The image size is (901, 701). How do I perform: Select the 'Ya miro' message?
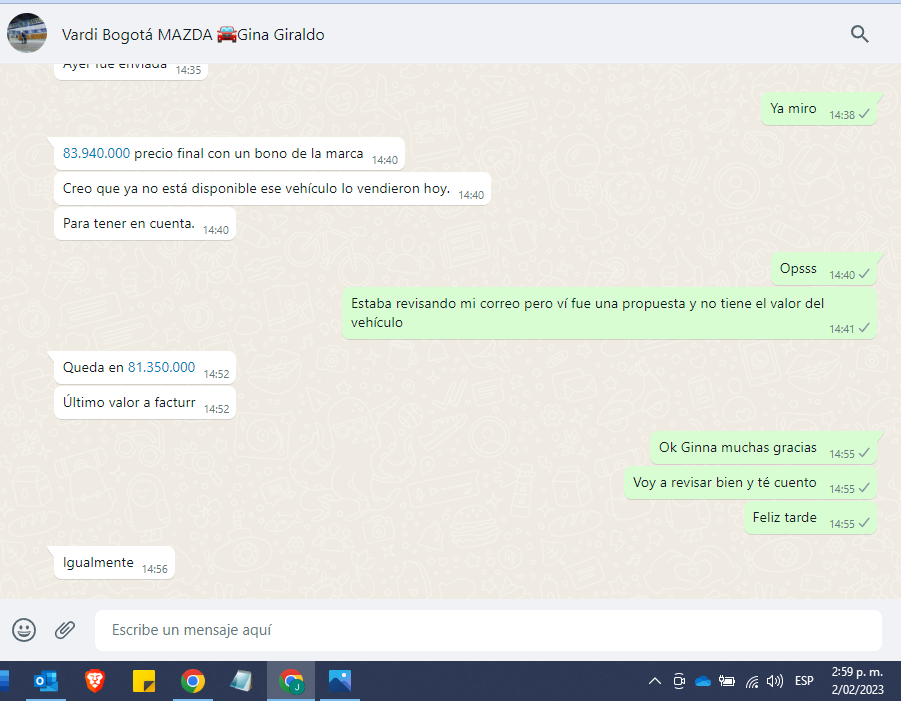click(x=819, y=109)
